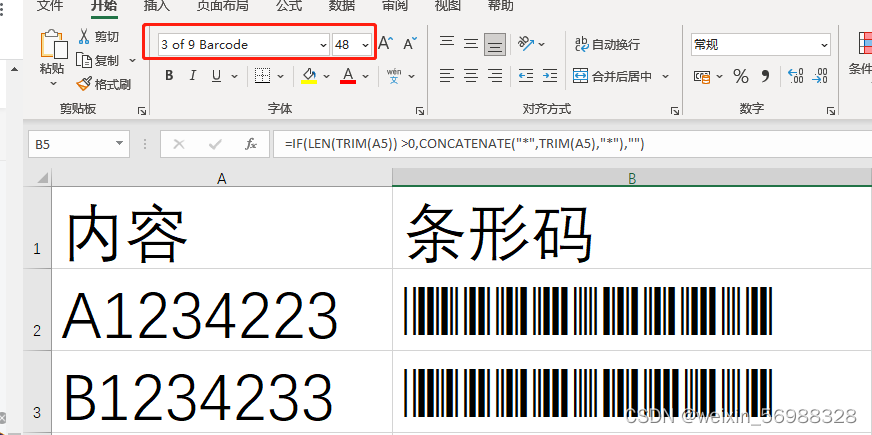Click the Paste clipboard icon
872x435 pixels.
(x=54, y=44)
